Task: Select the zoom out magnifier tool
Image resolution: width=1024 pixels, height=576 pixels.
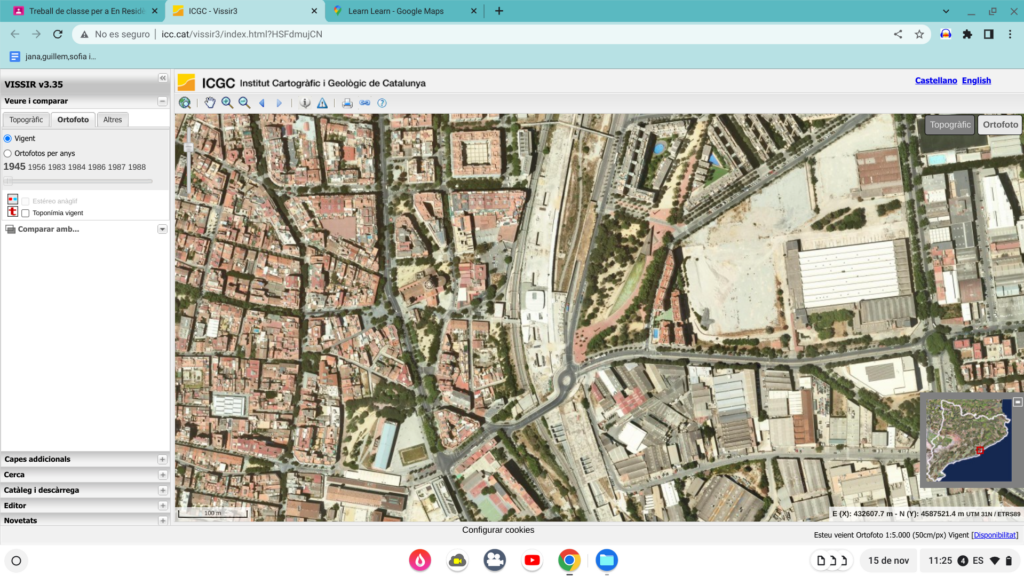Action: tap(244, 103)
